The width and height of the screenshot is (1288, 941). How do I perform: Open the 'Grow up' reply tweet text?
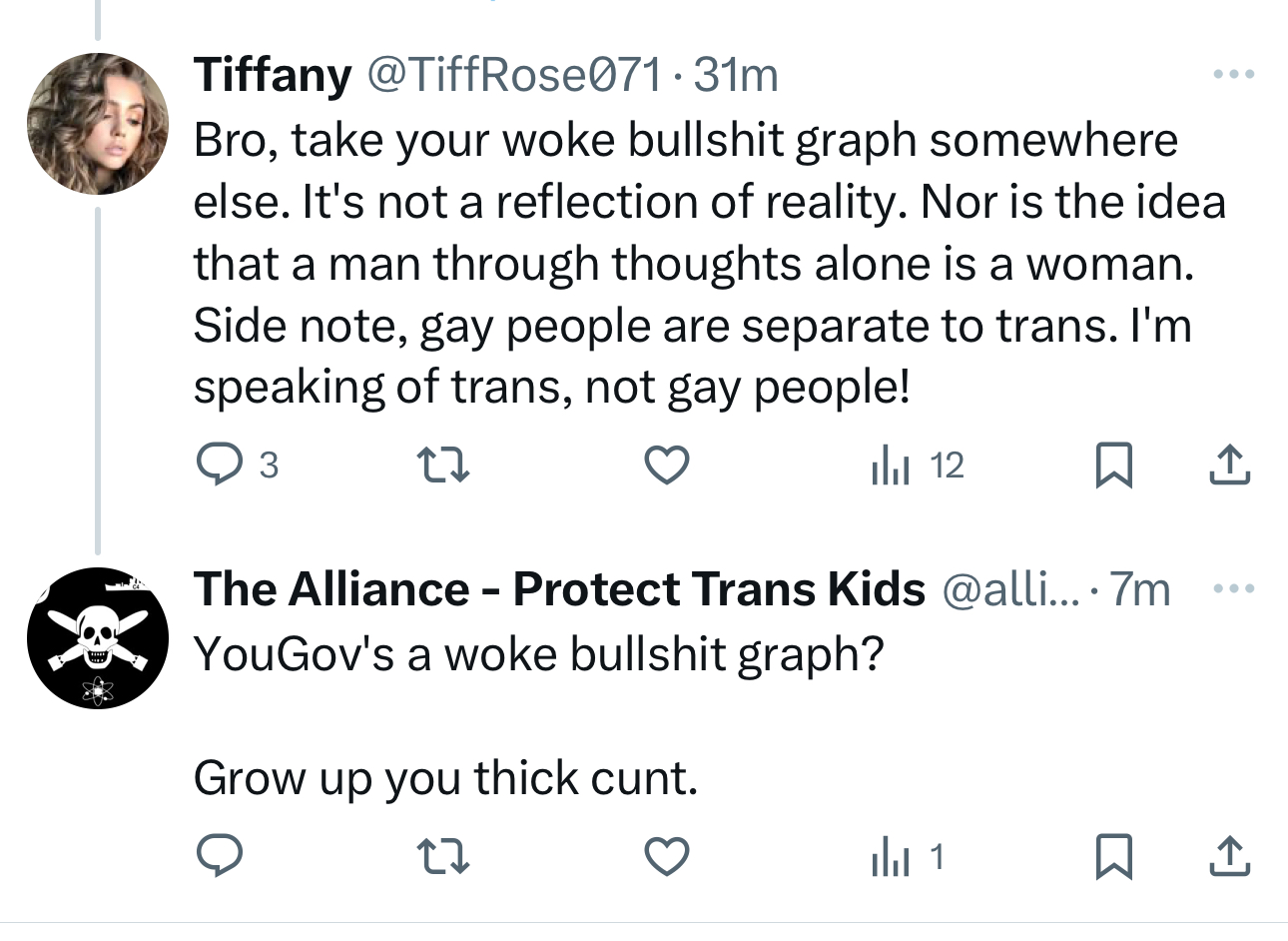point(445,778)
